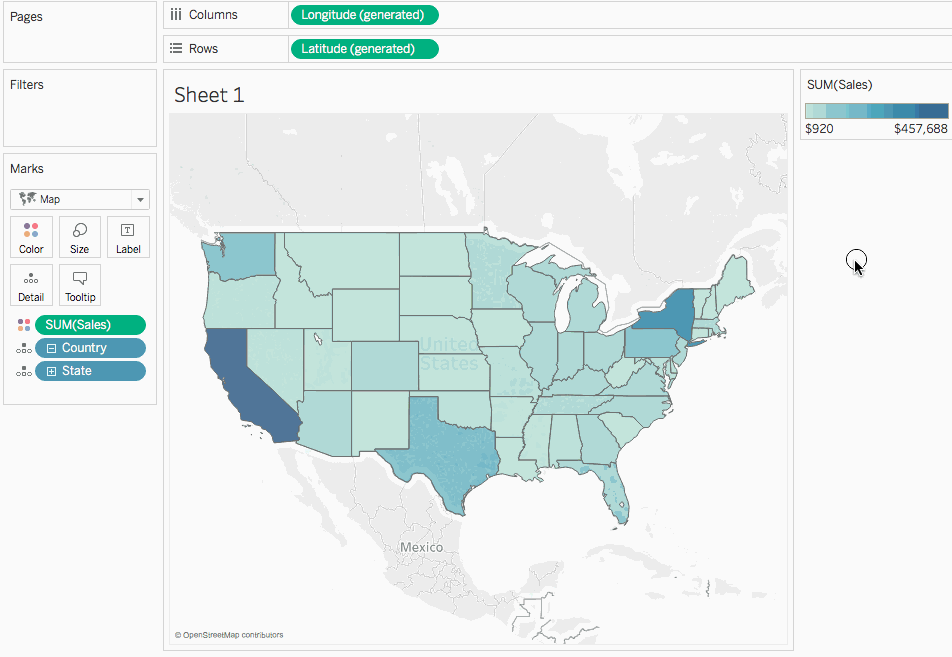Click the Sheet 1 title
Viewport: 952px width, 657px height.
tap(209, 95)
